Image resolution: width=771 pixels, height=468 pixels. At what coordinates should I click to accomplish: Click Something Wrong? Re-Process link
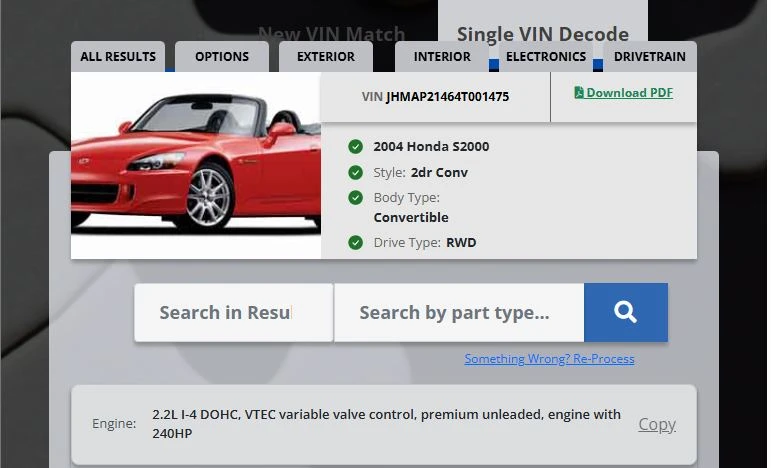(x=549, y=359)
